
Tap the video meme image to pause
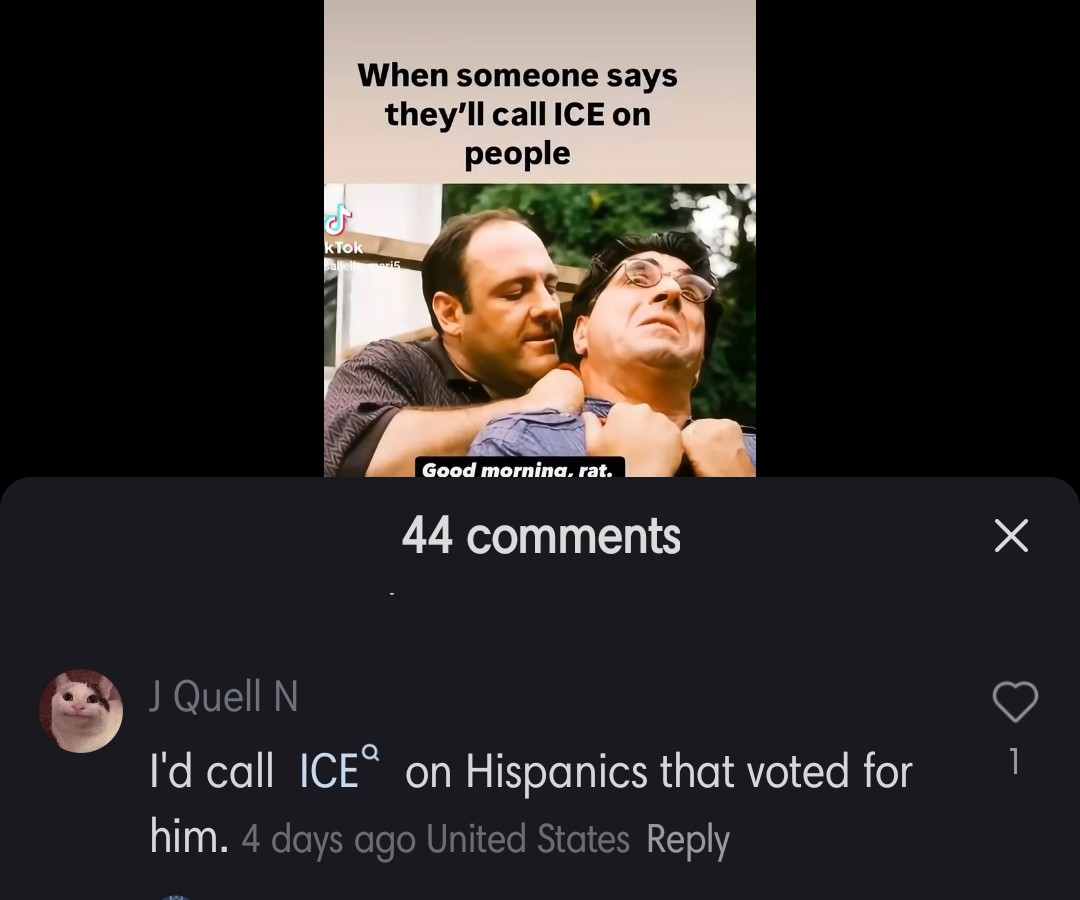[540, 330]
